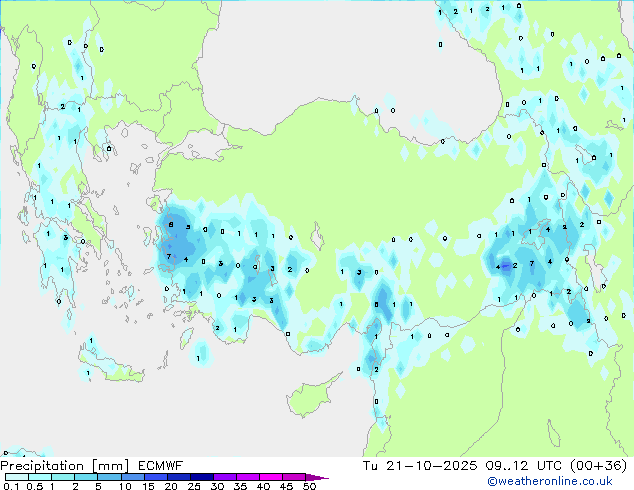This screenshot has height=490, width=634.
Task: Click the legend scale label '15'
Action: click(x=148, y=486)
